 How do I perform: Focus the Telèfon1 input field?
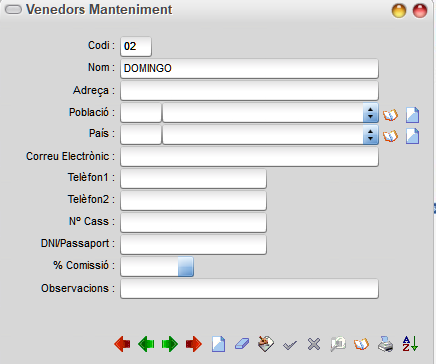pos(193,179)
